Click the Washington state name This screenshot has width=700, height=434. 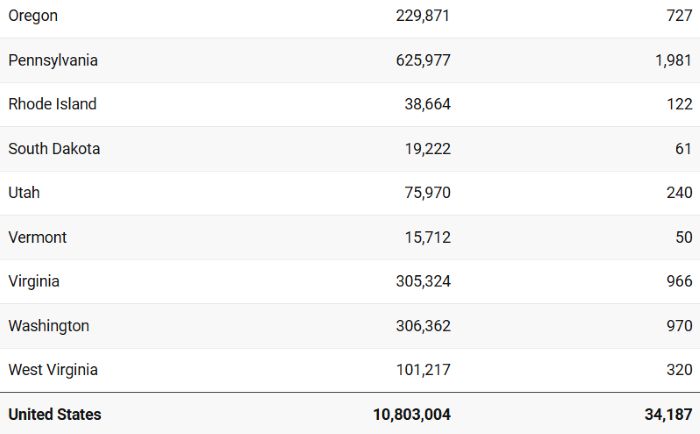(49, 326)
